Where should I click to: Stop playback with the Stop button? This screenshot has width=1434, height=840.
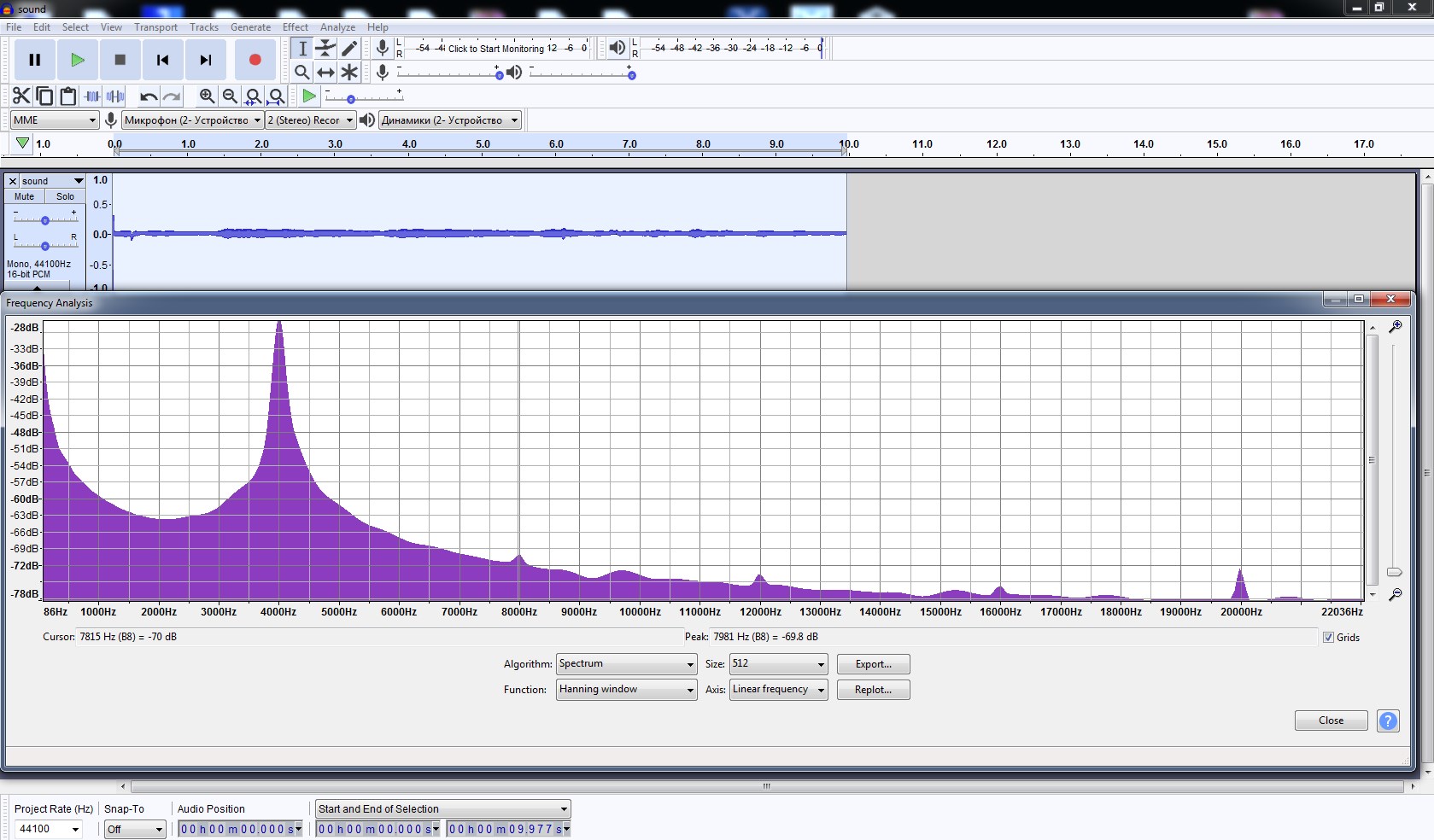(x=120, y=60)
